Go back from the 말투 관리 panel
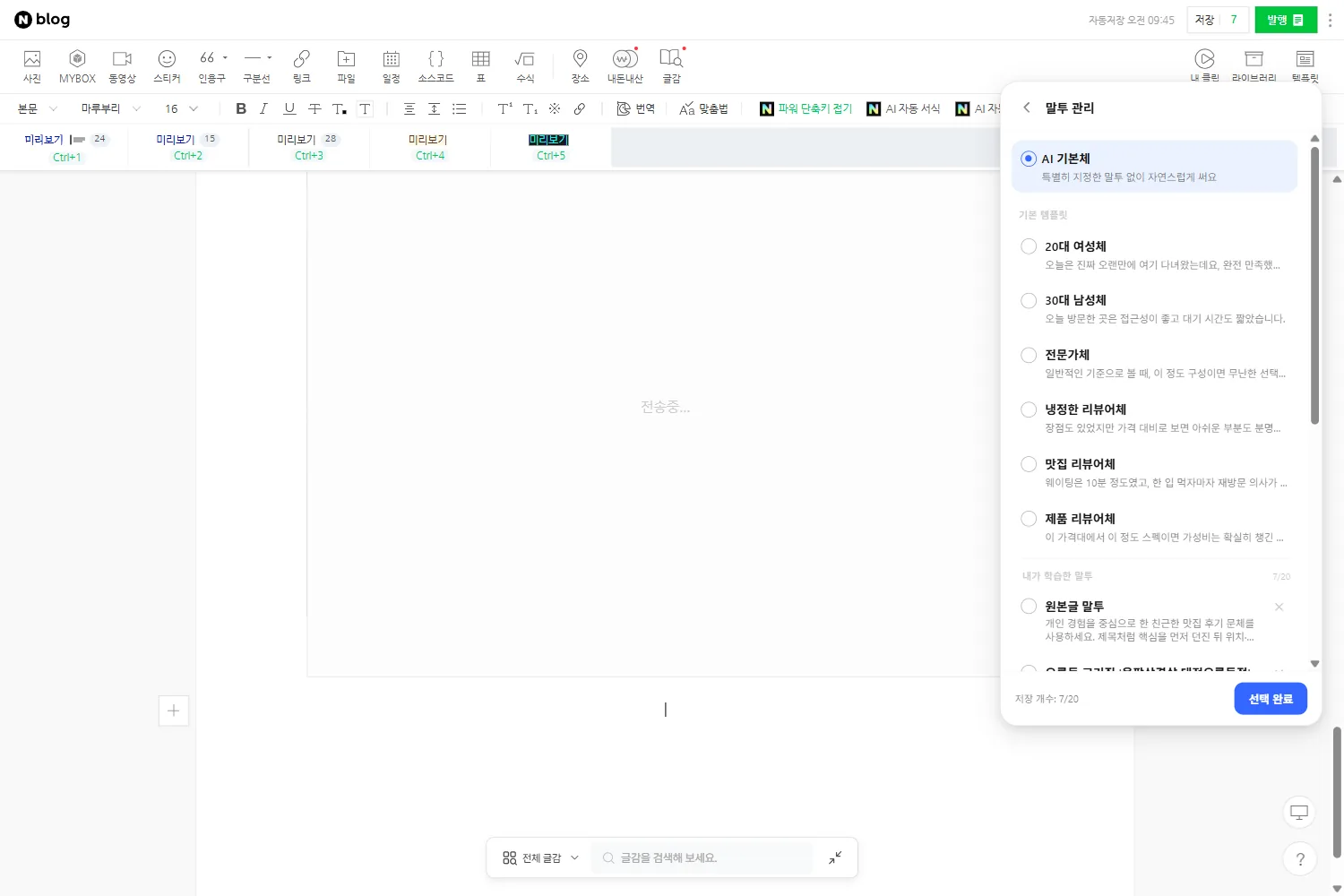Image resolution: width=1344 pixels, height=896 pixels. tap(1027, 108)
